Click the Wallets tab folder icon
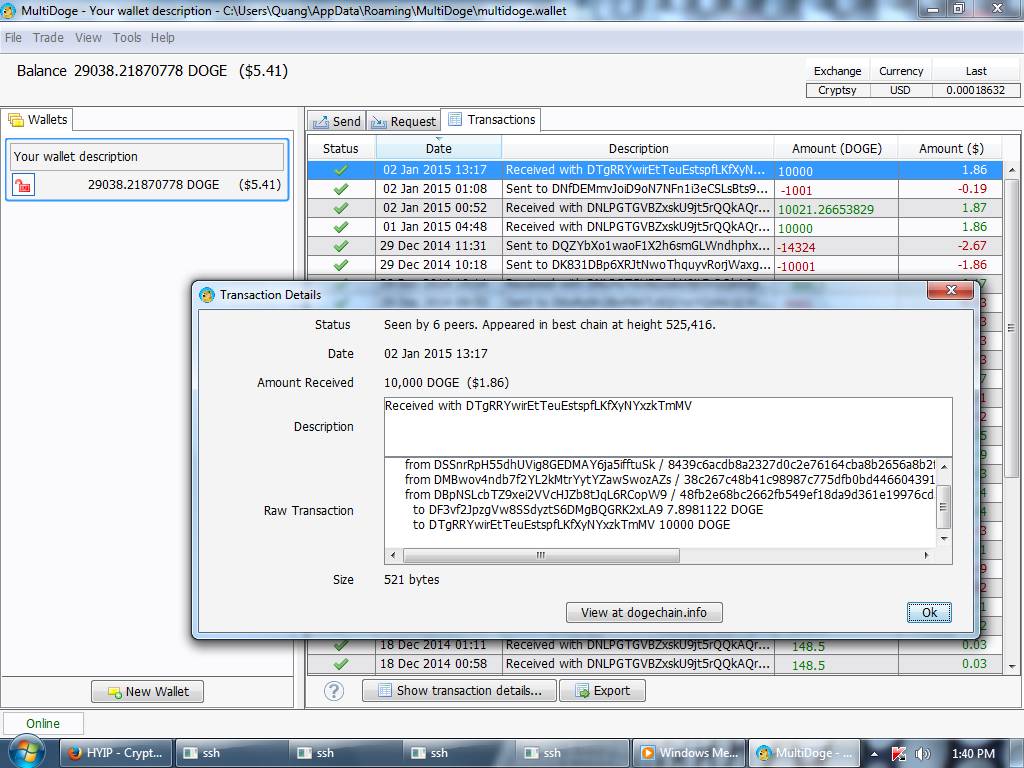Screen dimensions: 1024x768 (16, 120)
